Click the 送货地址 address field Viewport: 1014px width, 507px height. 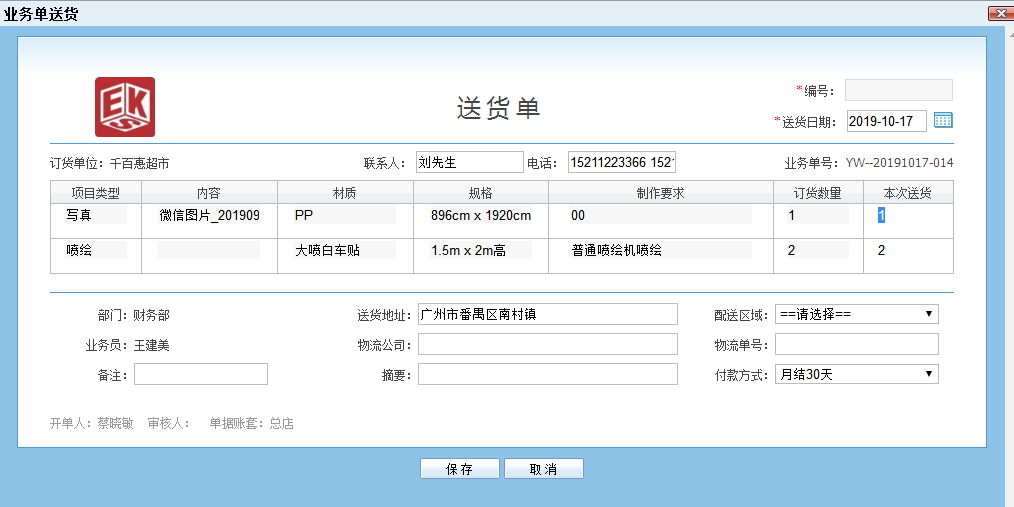547,314
